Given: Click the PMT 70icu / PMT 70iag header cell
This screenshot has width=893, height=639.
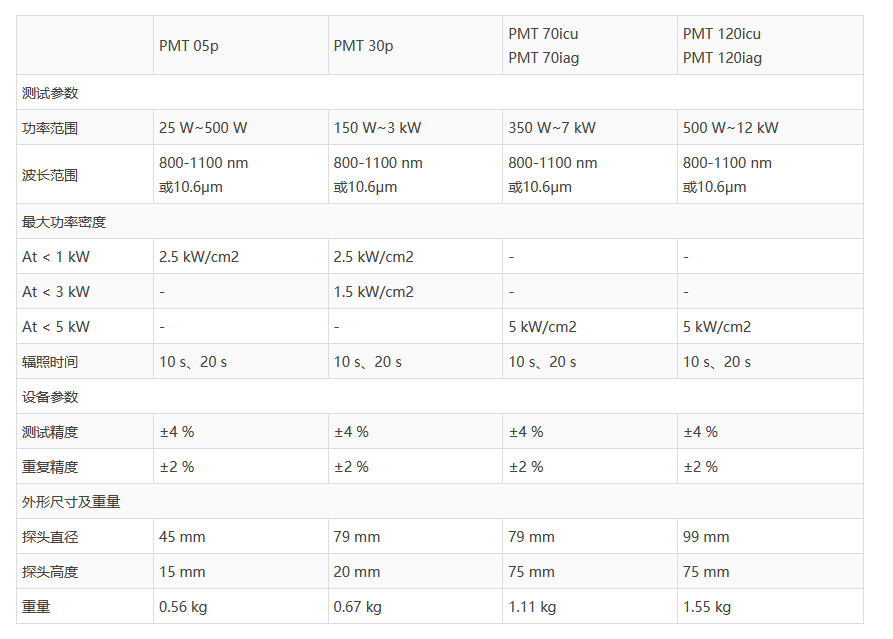Looking at the screenshot, I should [543, 46].
